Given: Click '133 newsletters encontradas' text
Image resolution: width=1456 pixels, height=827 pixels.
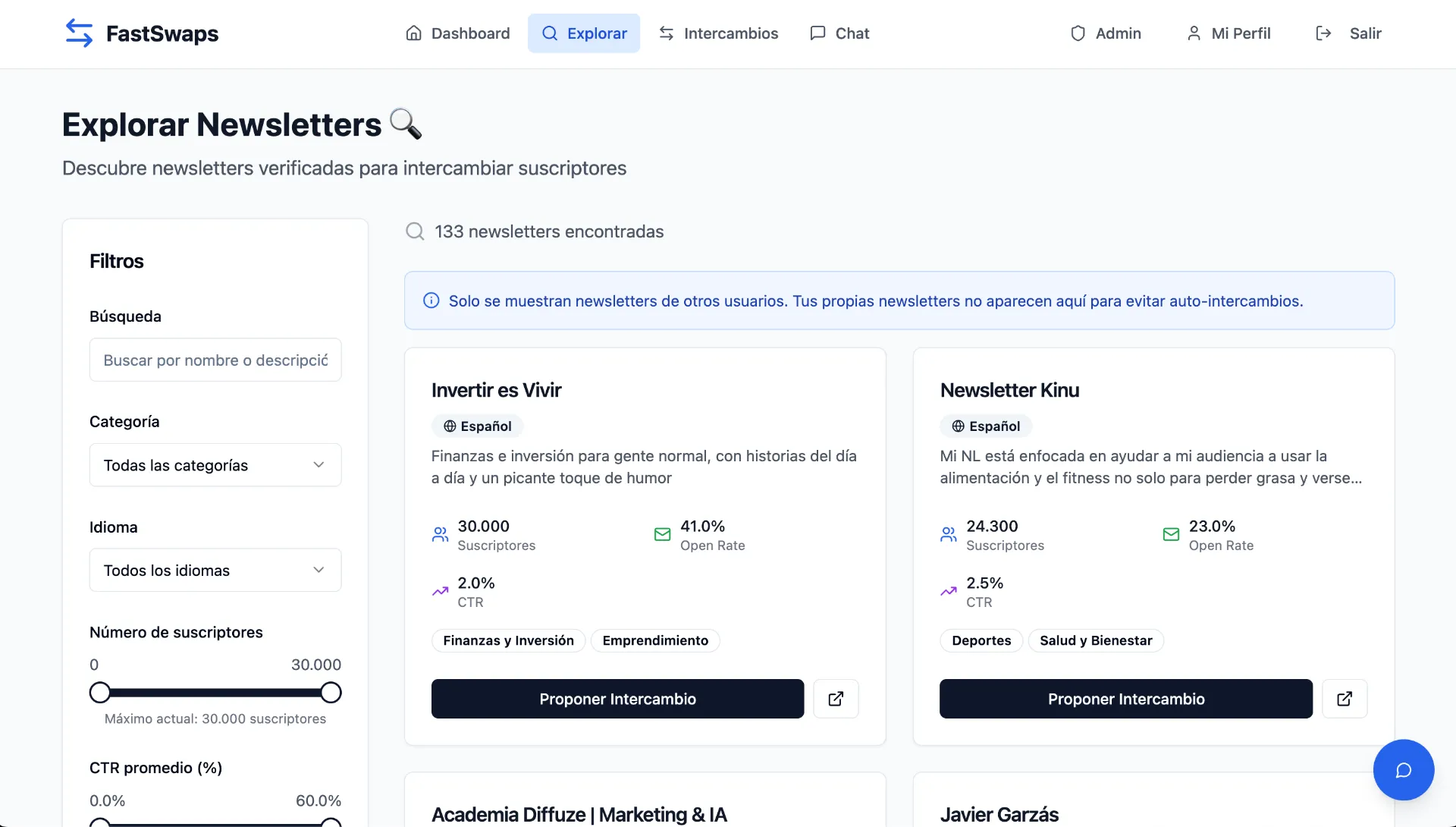Looking at the screenshot, I should click(x=549, y=231).
